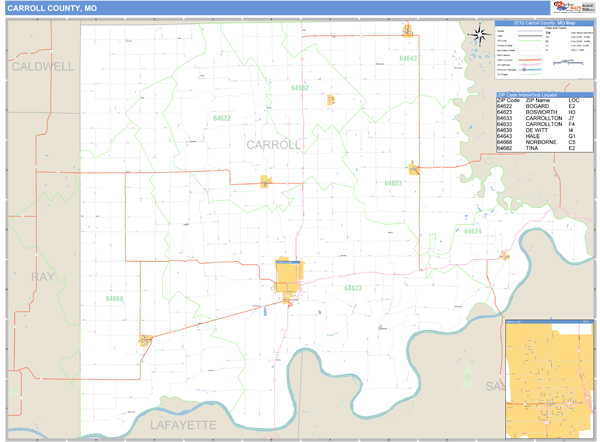Image resolution: width=600 pixels, height=442 pixels.
Task: Click the ZIP Code Index/Grid Locator header
Action: (544, 94)
